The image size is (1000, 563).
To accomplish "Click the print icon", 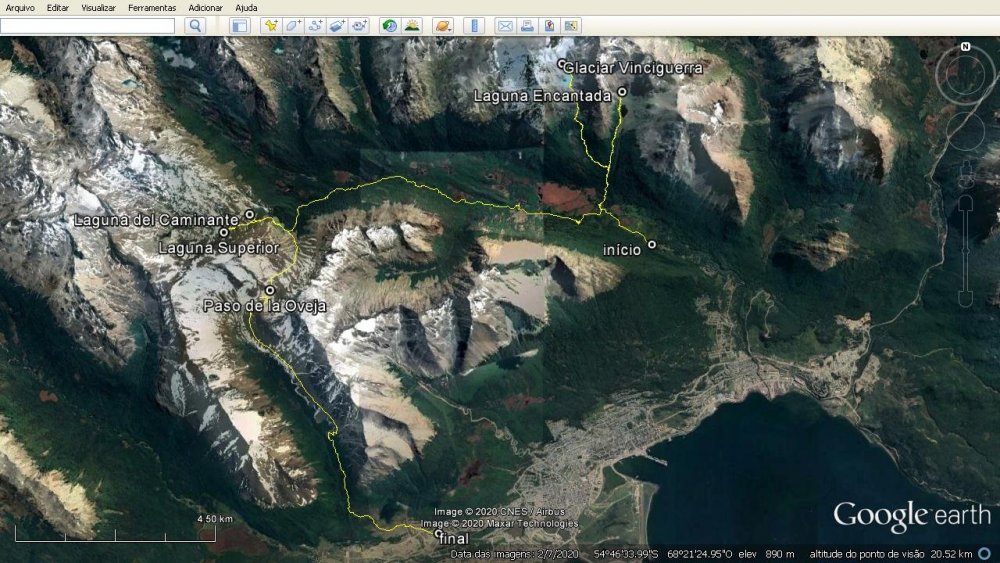I will click(x=527, y=26).
